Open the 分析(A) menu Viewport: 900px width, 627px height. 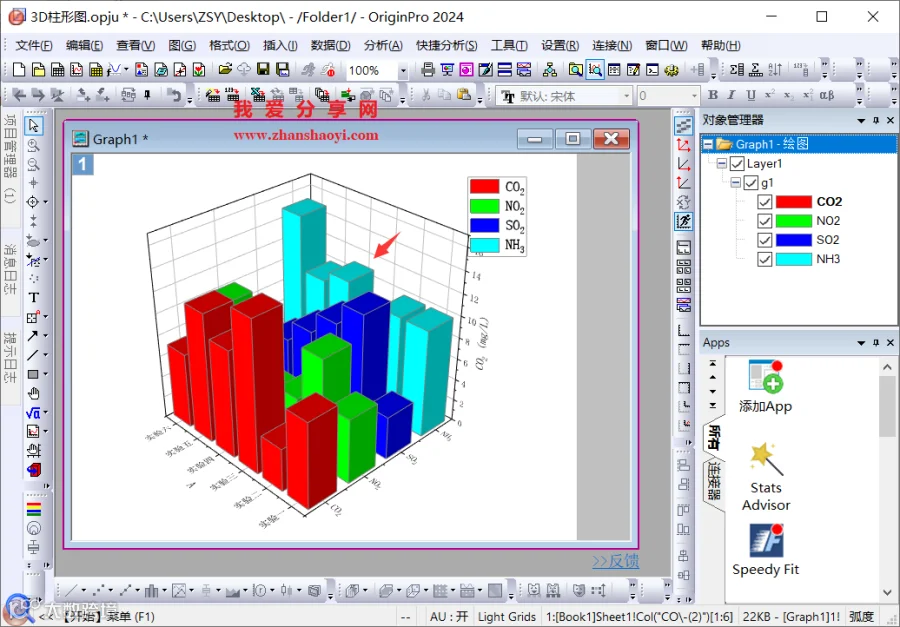pos(383,45)
